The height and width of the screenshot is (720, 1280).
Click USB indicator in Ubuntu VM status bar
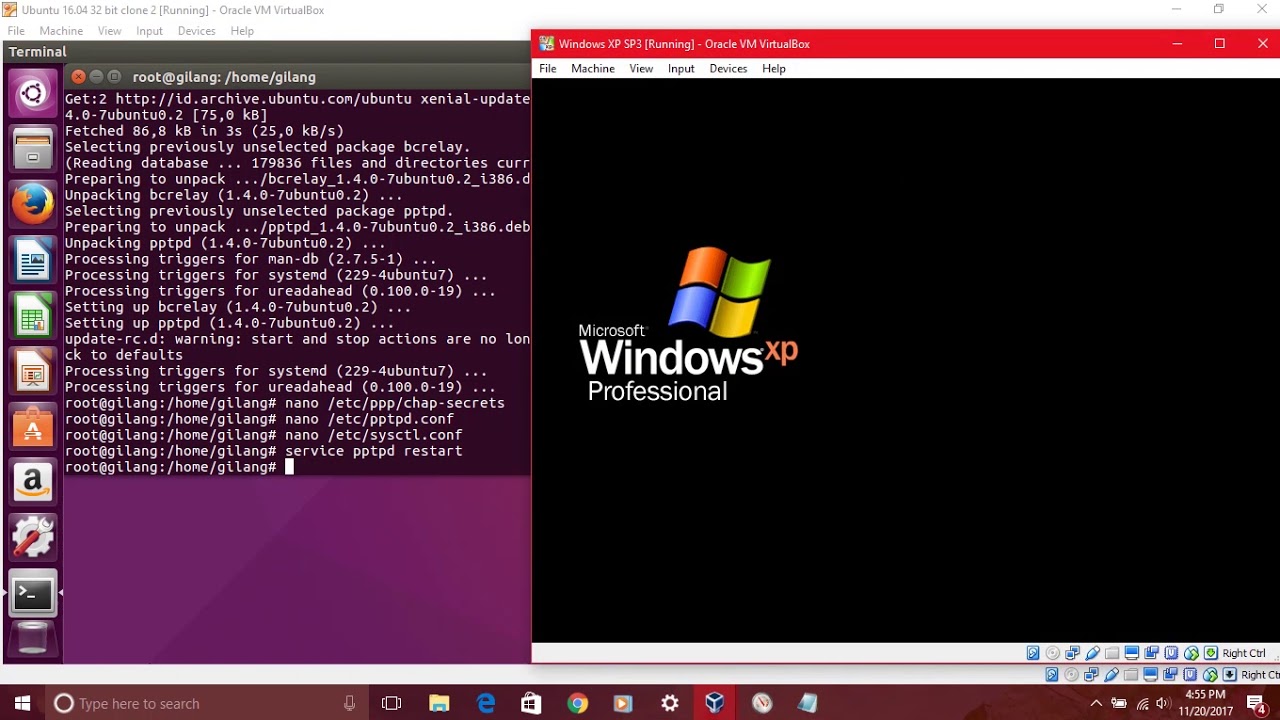[x=1111, y=675]
